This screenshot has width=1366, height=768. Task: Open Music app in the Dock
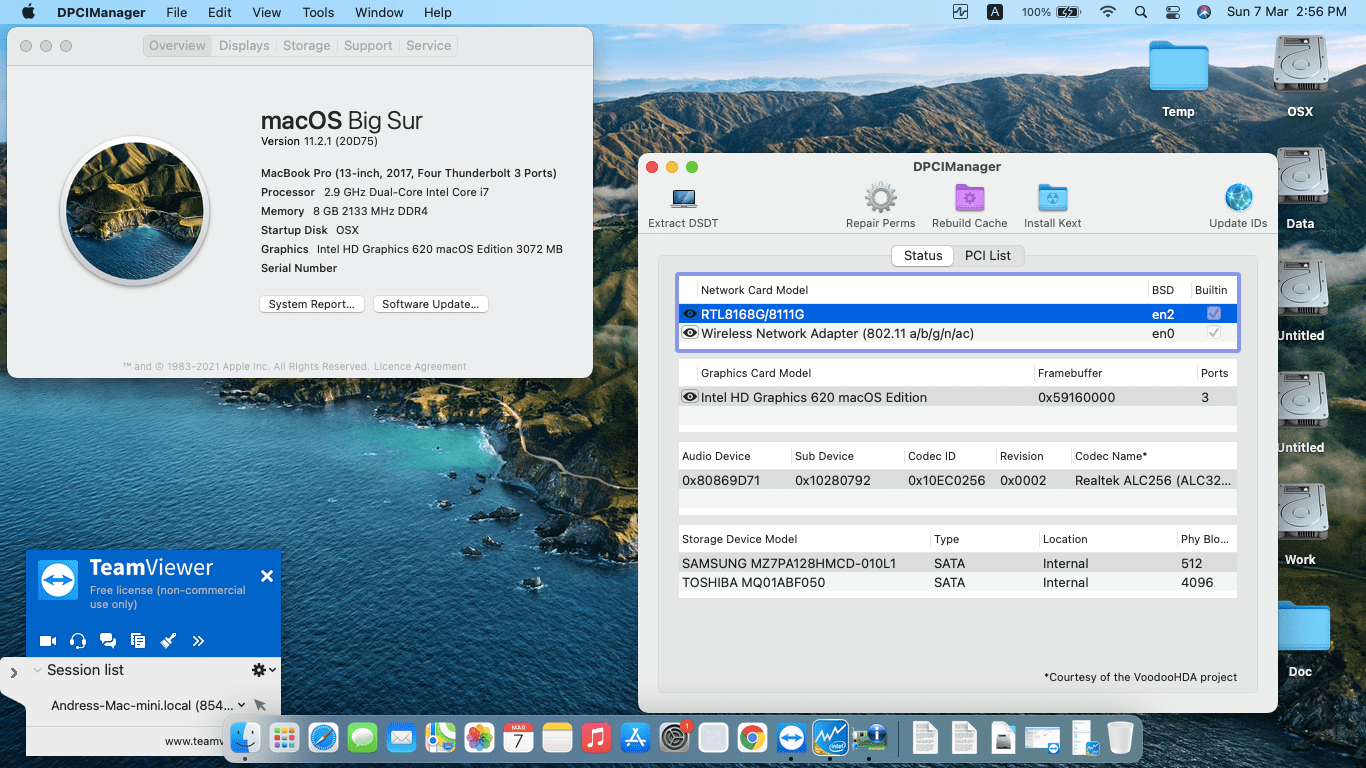pos(597,739)
